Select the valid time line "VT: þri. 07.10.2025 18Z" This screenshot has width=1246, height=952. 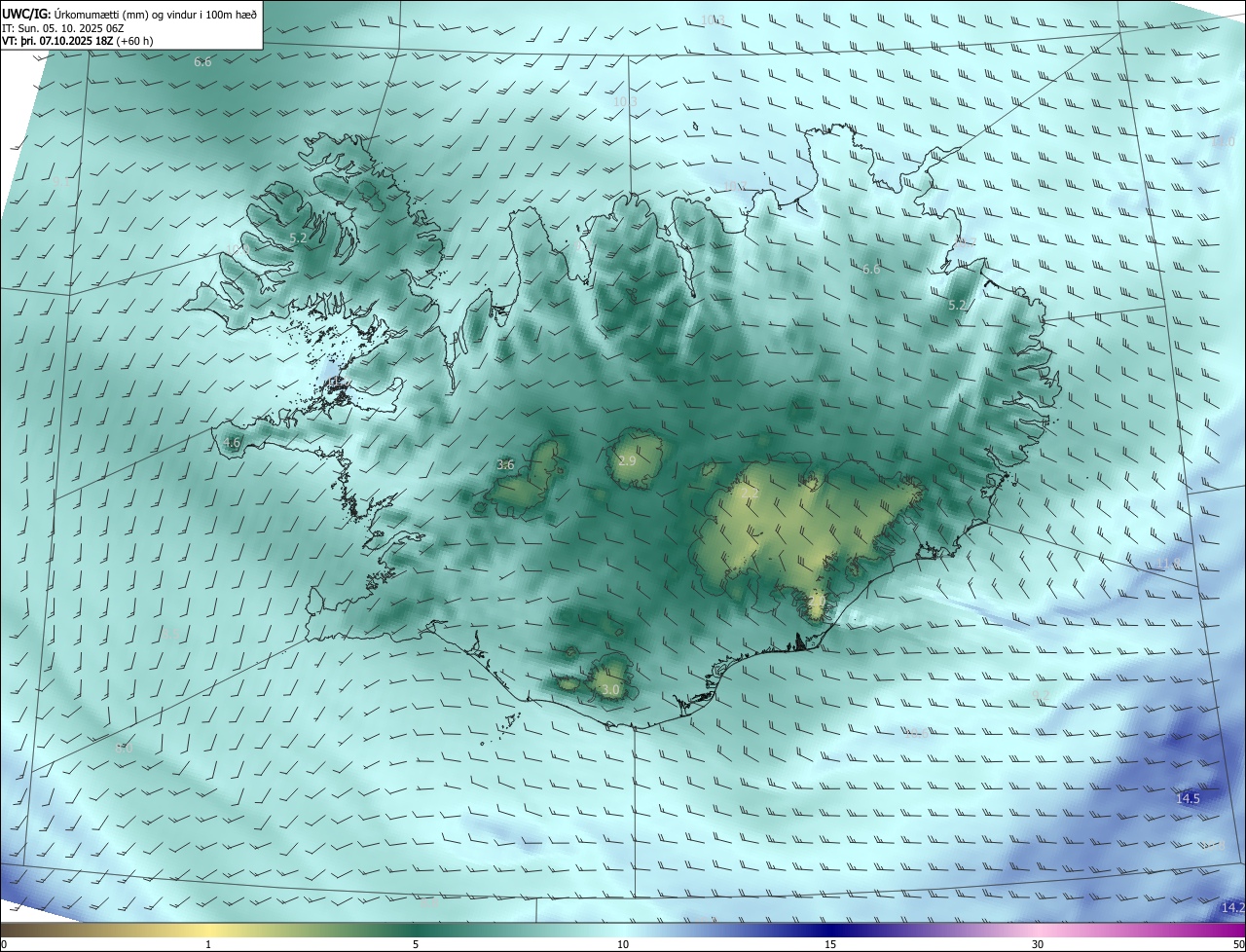pos(57,41)
